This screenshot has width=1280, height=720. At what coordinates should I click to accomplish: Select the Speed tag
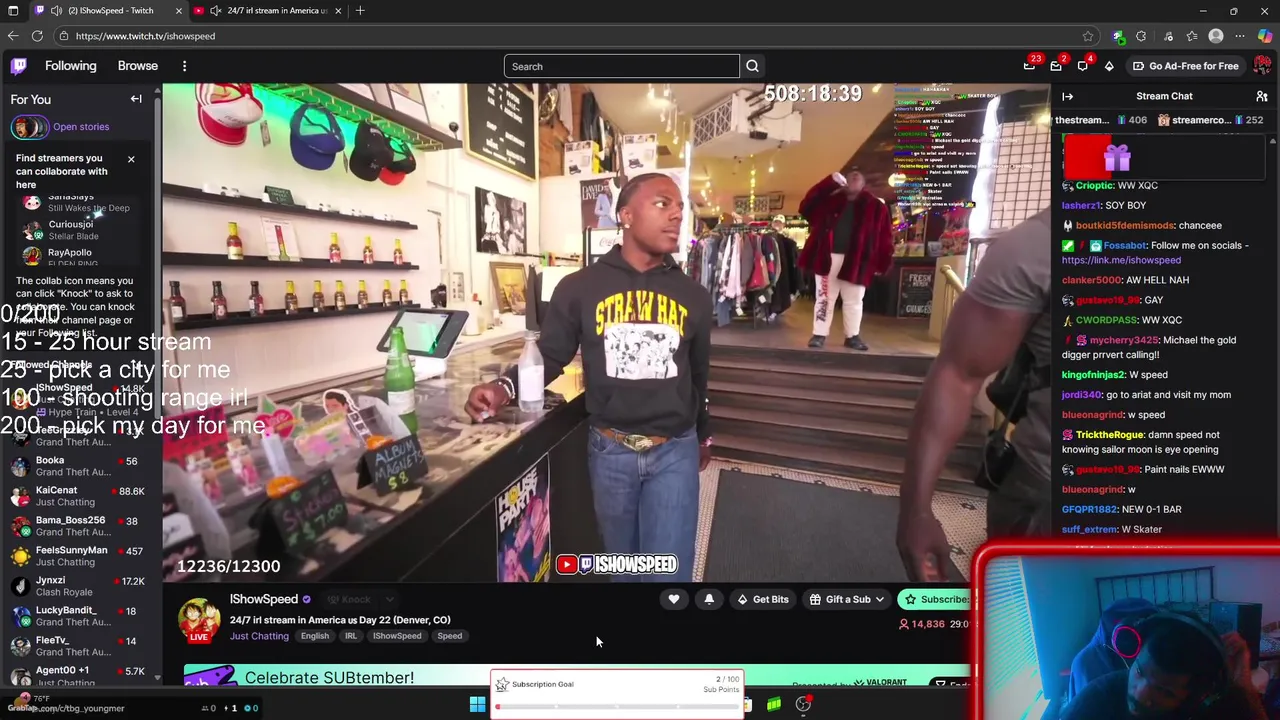(x=449, y=636)
